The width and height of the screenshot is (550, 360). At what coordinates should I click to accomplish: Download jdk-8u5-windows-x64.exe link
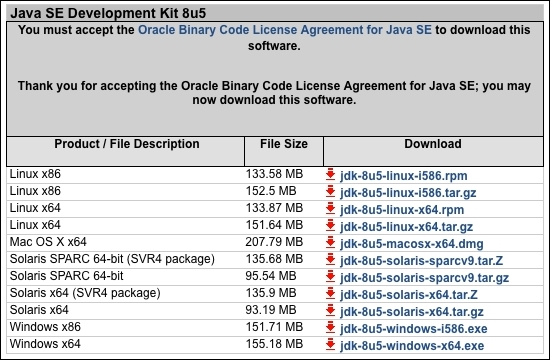[412, 346]
